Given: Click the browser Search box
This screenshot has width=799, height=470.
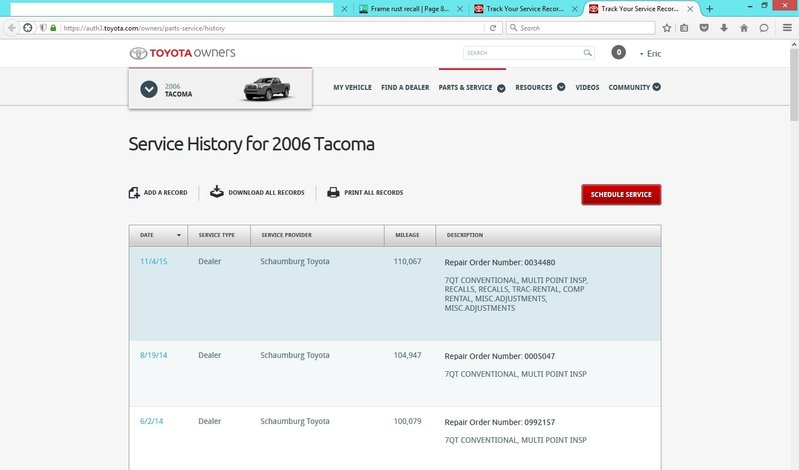Looking at the screenshot, I should click(581, 28).
